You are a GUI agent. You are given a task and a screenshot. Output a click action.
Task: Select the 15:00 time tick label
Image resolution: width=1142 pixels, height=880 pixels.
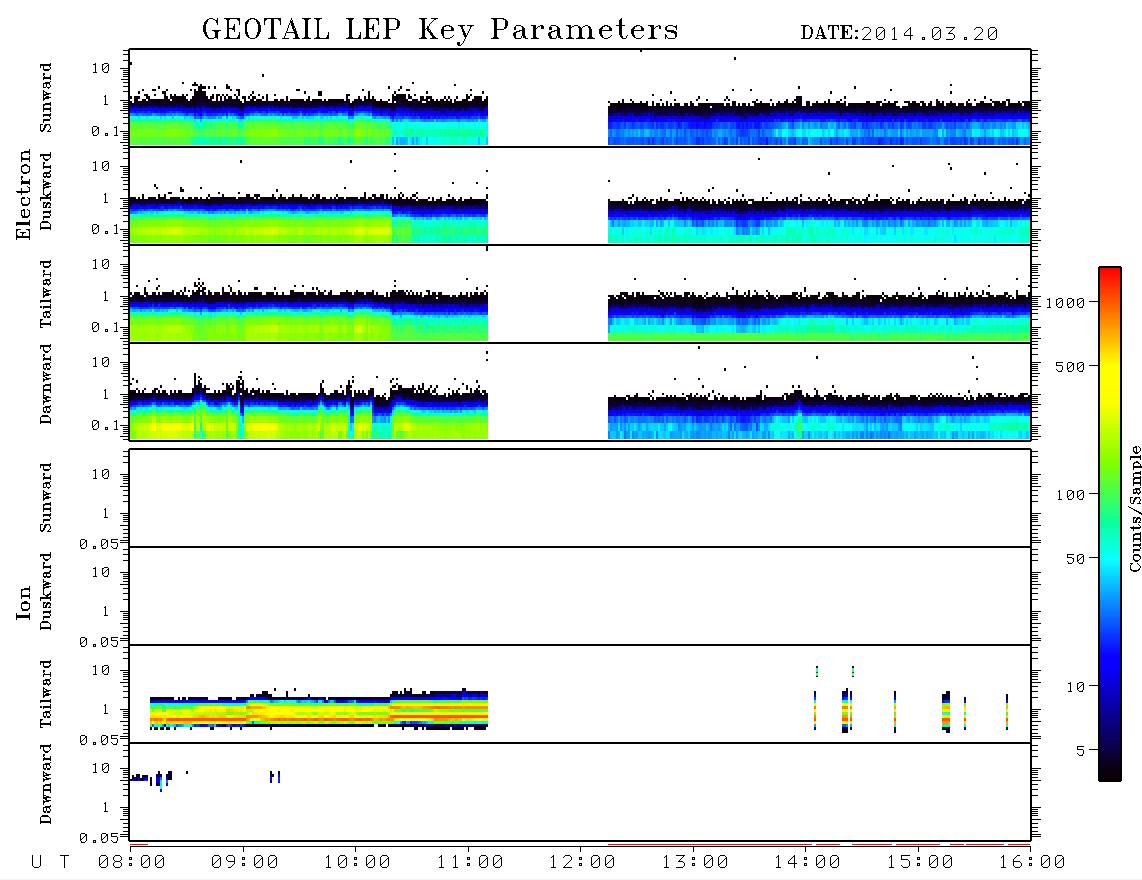click(920, 863)
